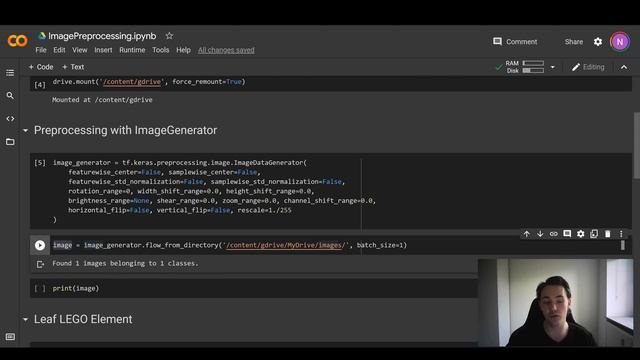The height and width of the screenshot is (360, 640).
Task: Open the Insert menu
Action: click(103, 50)
